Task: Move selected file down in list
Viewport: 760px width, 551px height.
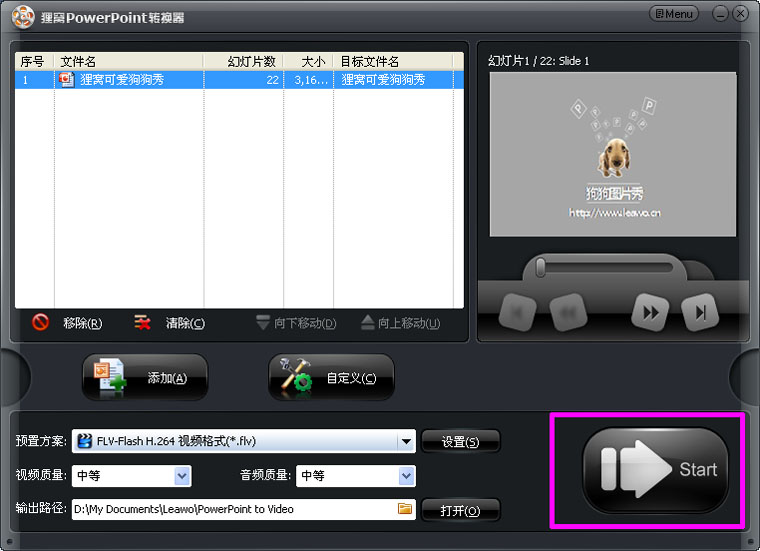Action: tap(296, 323)
